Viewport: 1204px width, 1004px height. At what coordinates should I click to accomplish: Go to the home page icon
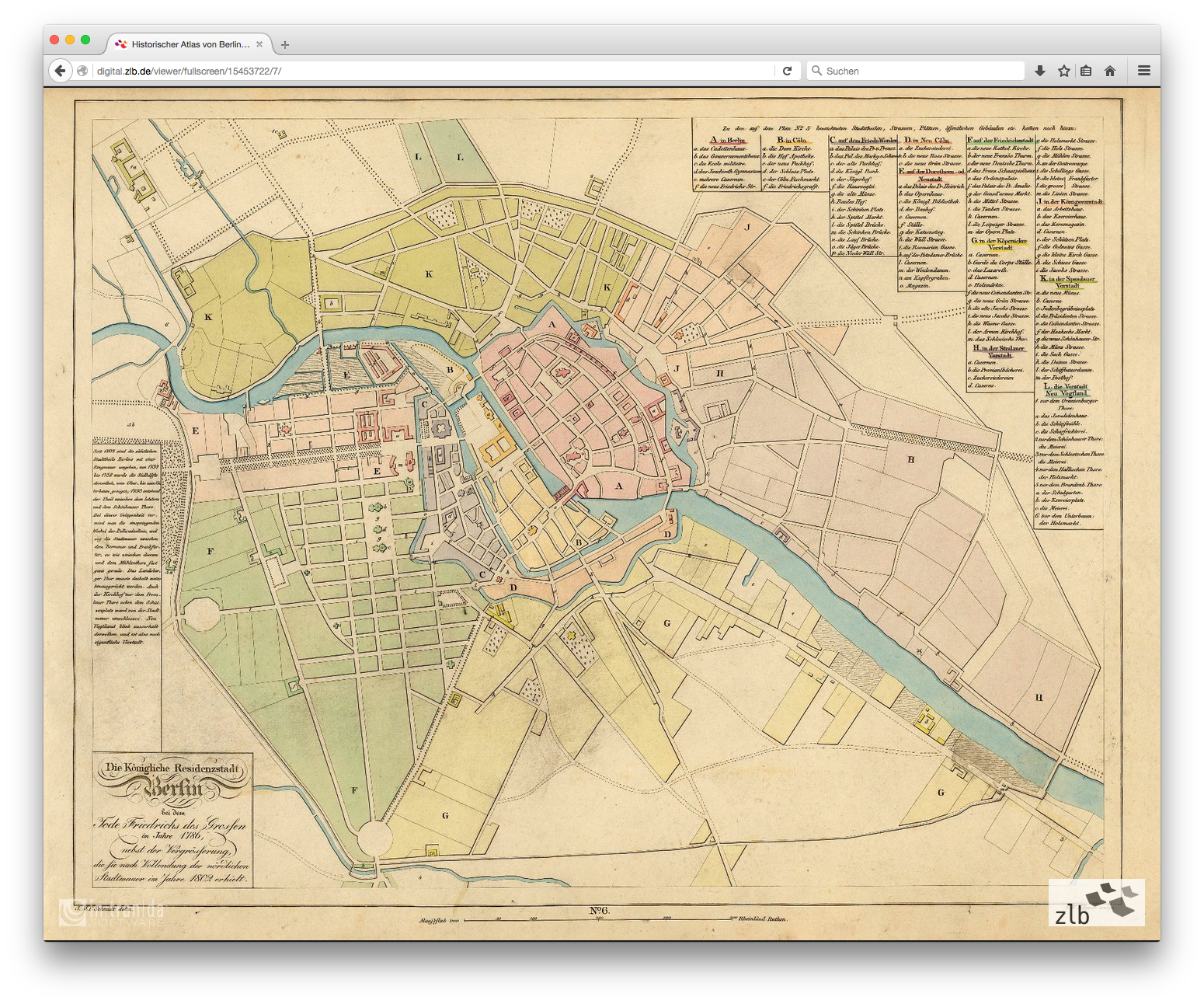tap(1110, 71)
